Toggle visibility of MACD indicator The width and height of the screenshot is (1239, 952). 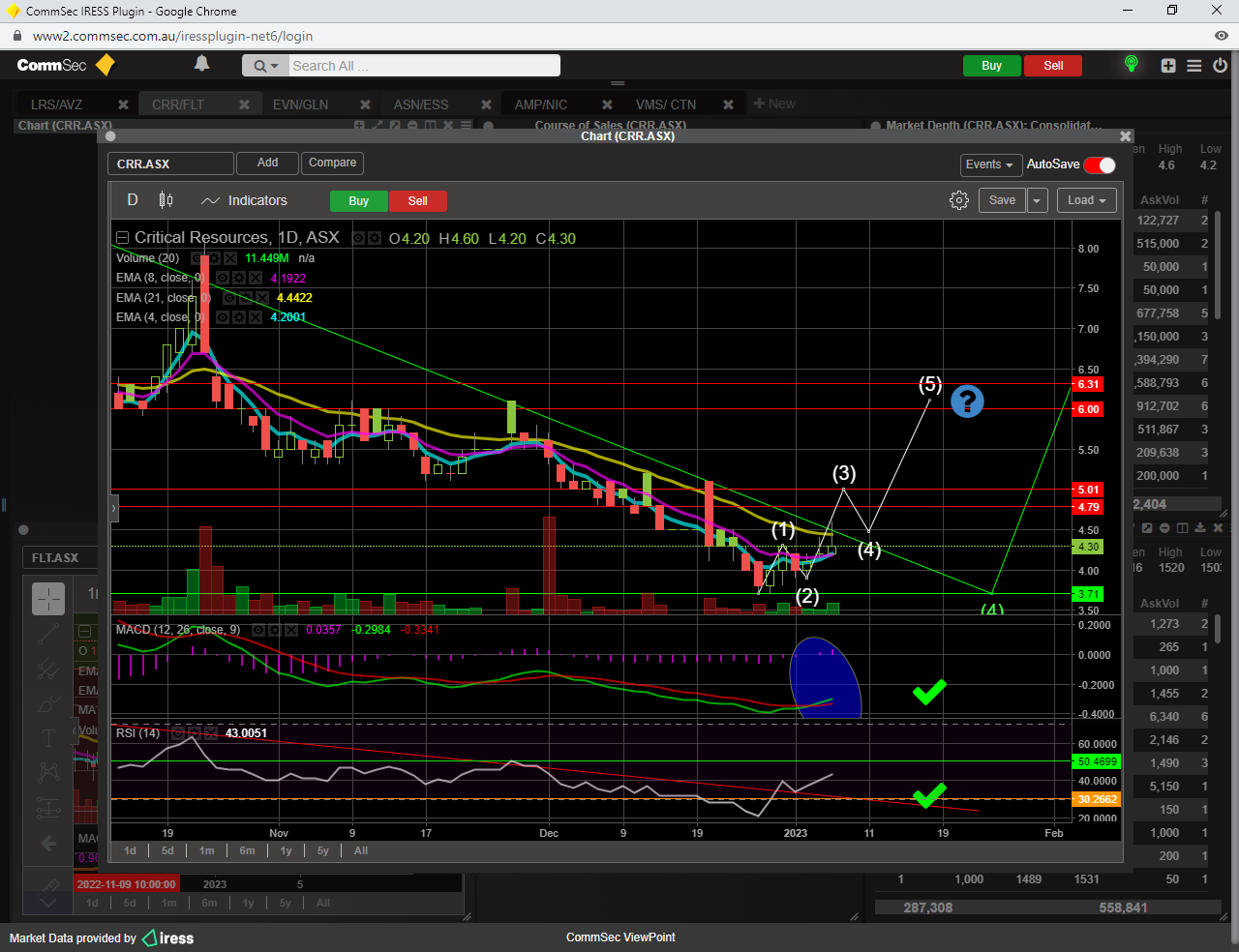click(x=258, y=630)
